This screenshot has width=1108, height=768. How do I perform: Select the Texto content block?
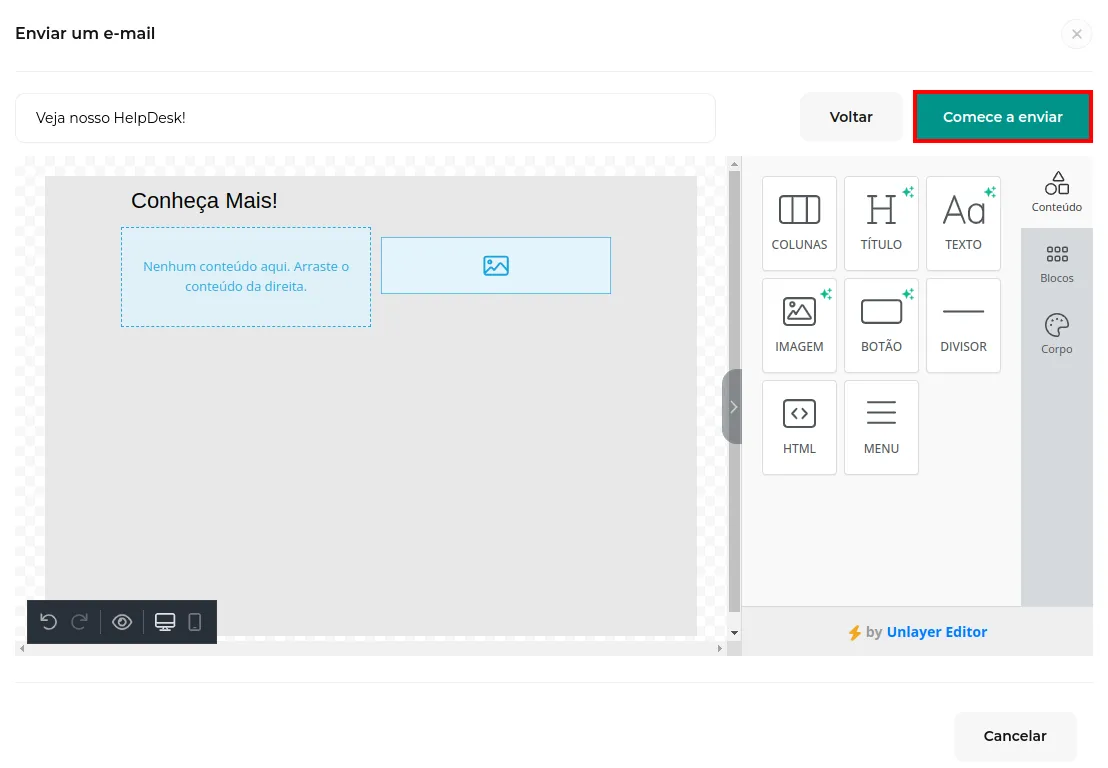[963, 223]
